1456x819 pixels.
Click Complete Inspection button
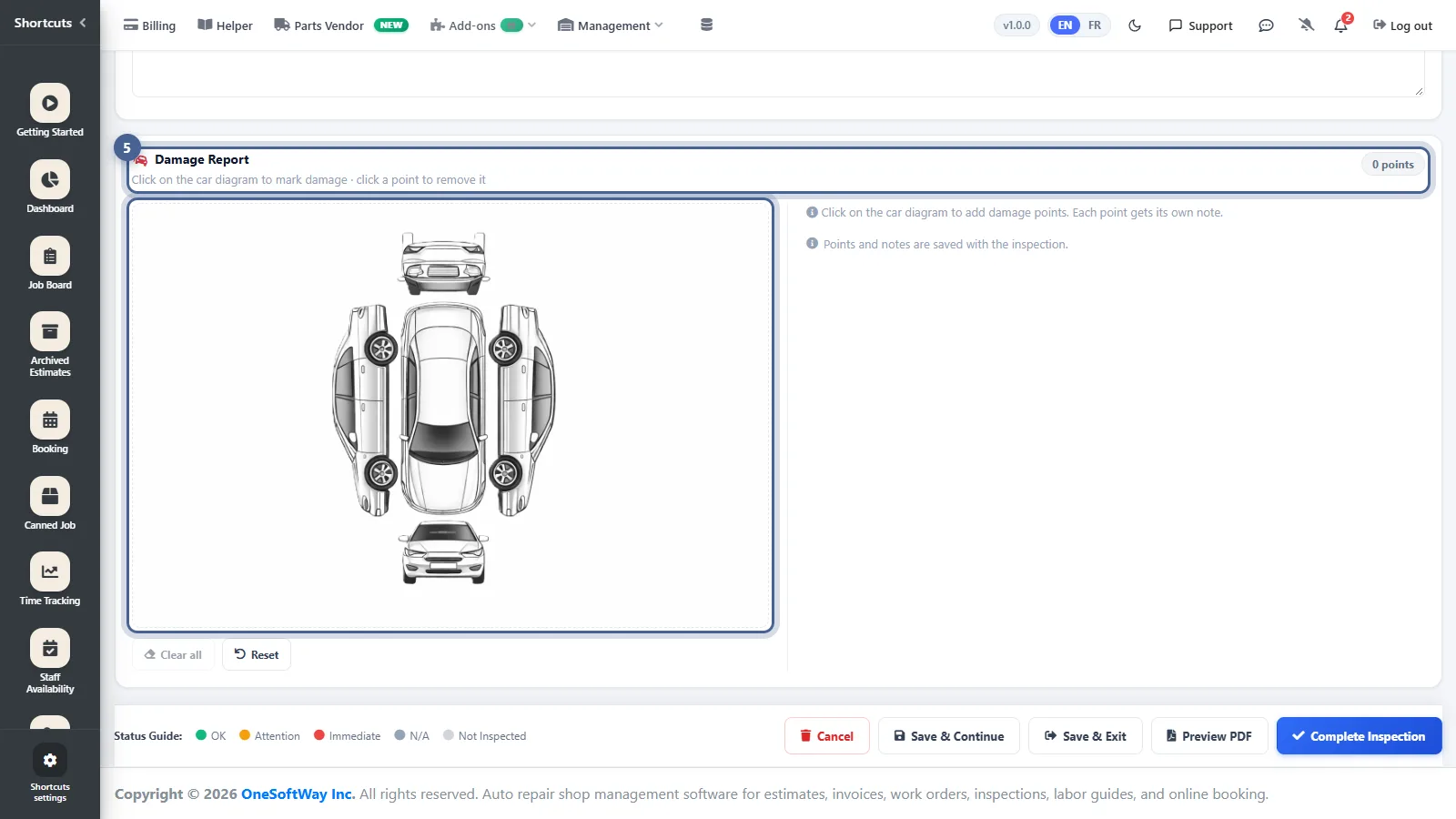(1360, 736)
